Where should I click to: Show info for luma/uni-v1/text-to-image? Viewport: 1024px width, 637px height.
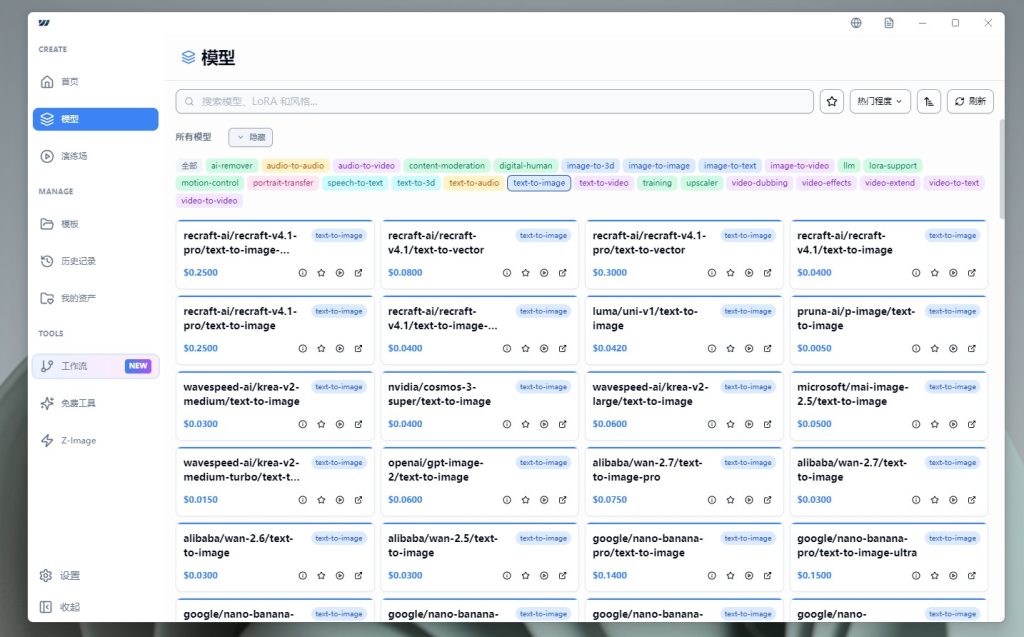(x=711, y=349)
